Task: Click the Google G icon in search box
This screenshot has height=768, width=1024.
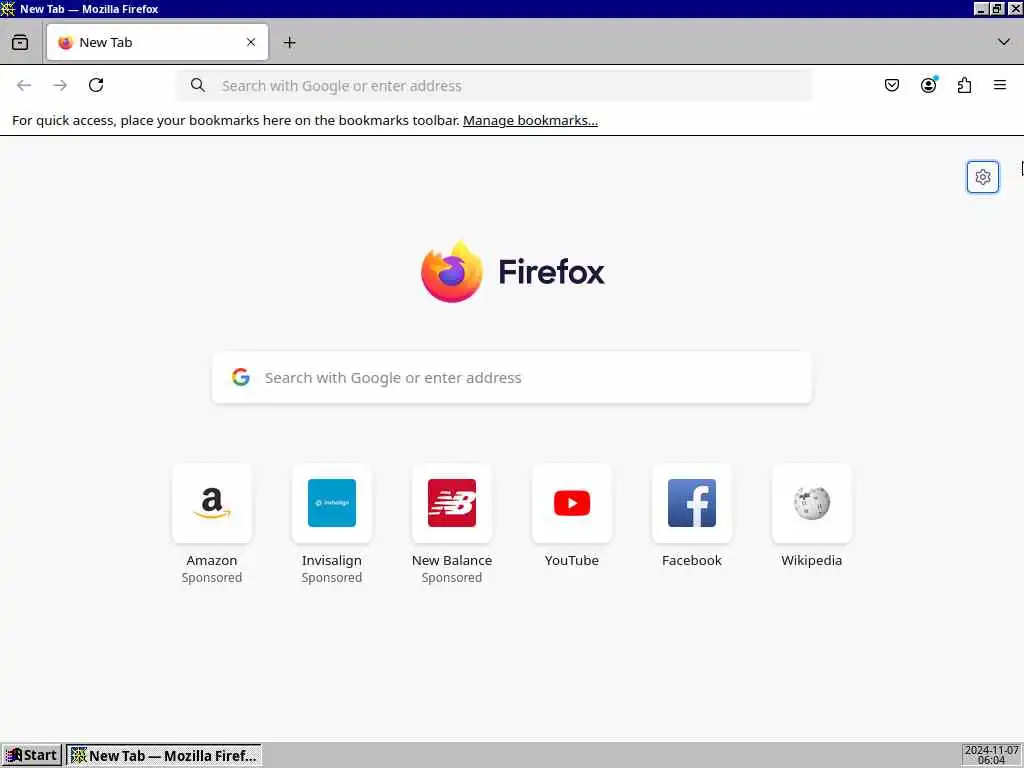Action: (241, 377)
